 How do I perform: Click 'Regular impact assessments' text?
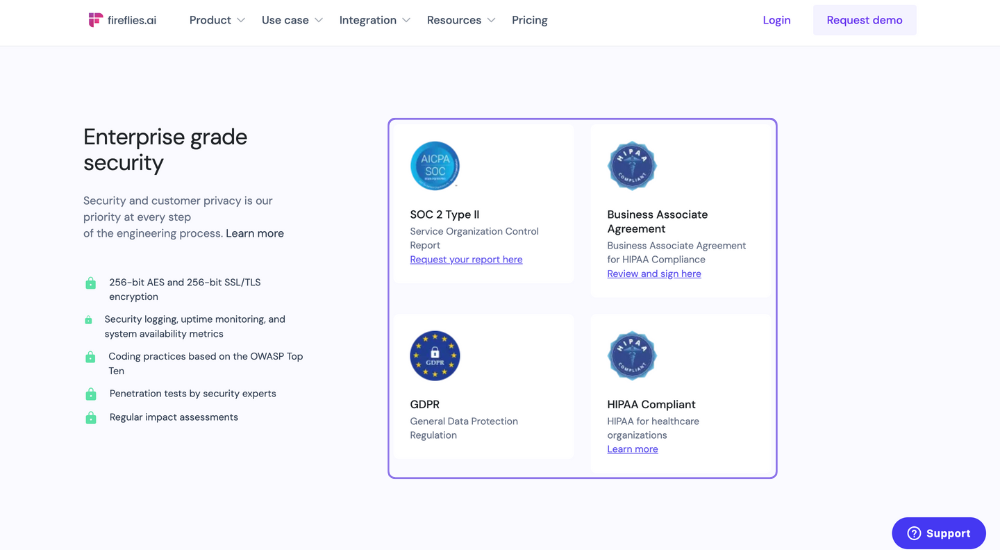(173, 417)
